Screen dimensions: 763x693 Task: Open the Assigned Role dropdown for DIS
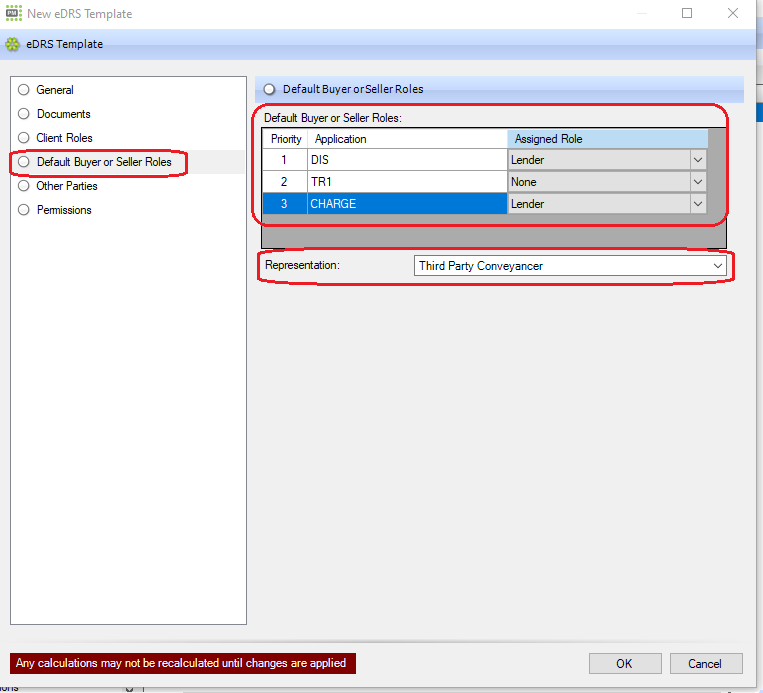(698, 160)
